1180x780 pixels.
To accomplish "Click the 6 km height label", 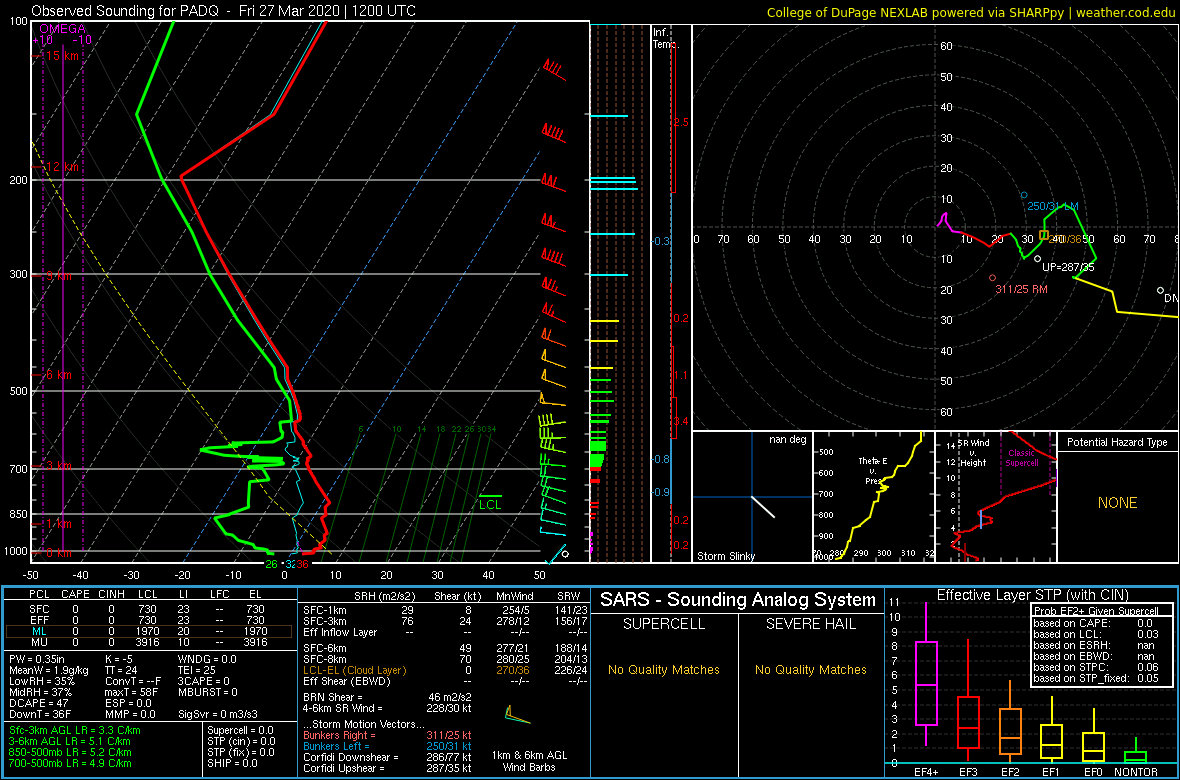I will click(x=59, y=374).
